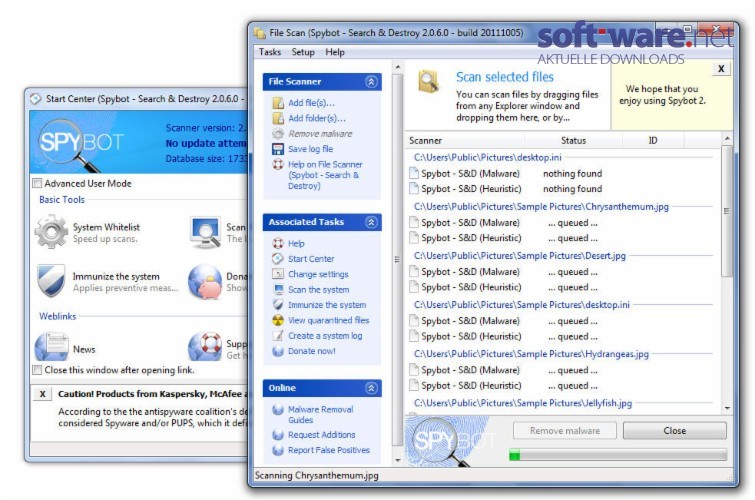Click the Help lifebuoy icon in Associated Tasks
755x500 pixels.
[278, 243]
